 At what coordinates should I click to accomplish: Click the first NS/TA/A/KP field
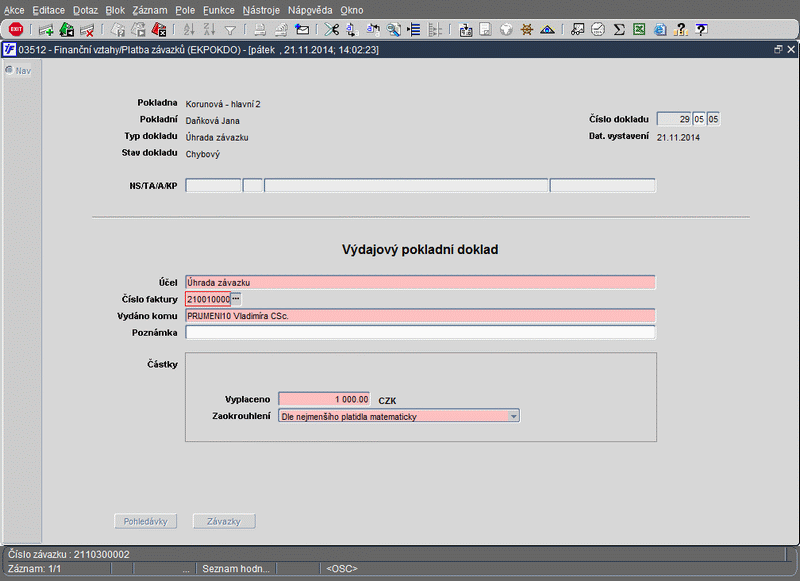[x=213, y=185]
